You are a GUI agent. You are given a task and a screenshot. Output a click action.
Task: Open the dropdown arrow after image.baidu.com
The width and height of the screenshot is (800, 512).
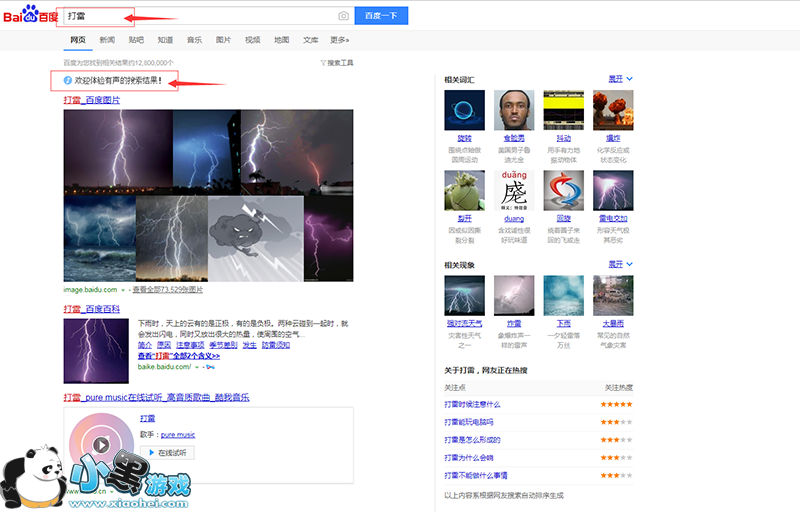tap(122, 290)
